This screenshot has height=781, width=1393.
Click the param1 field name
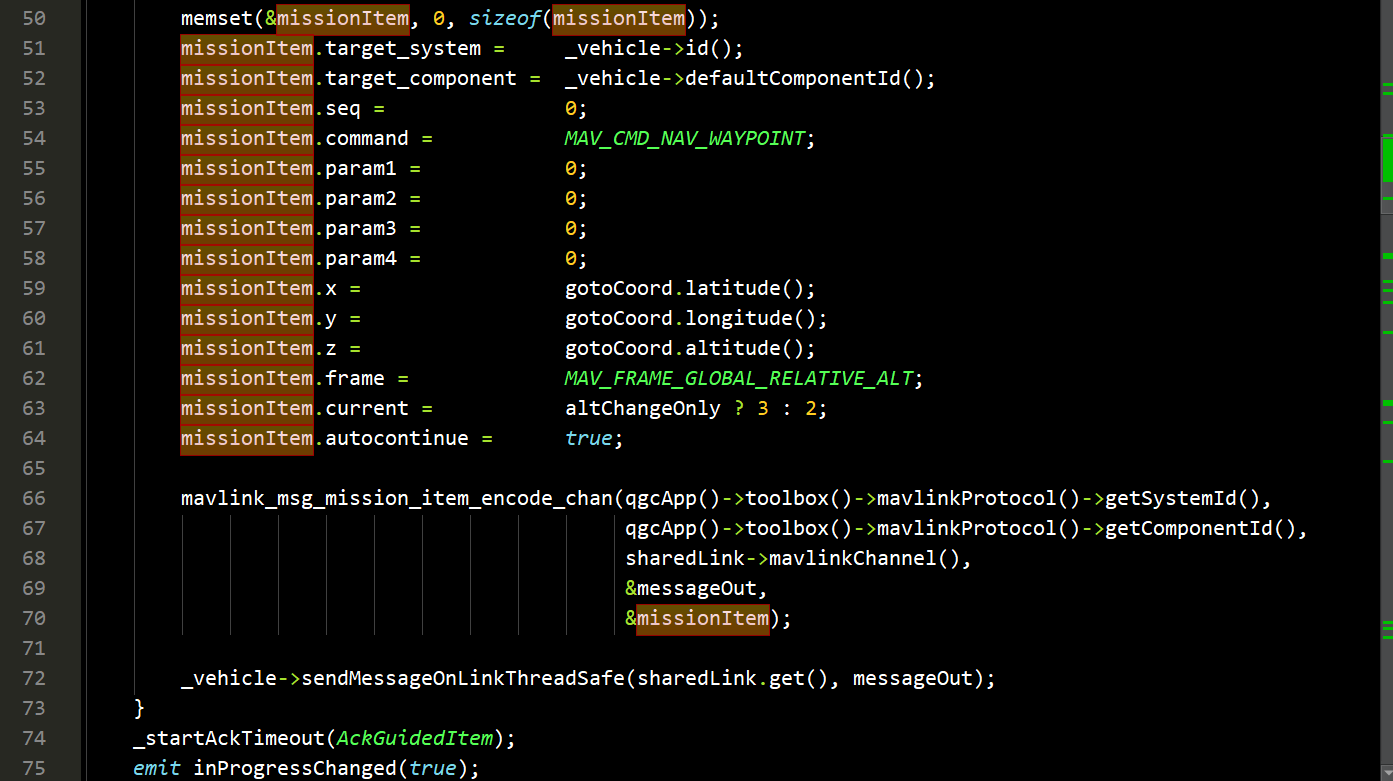[361, 168]
